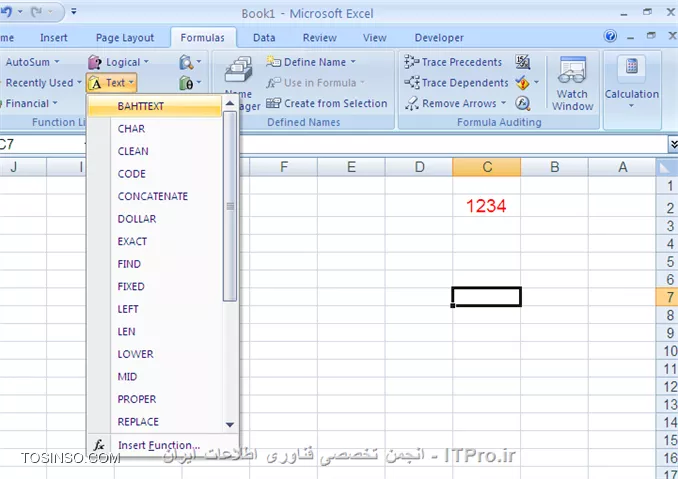Select the DOLLAR function
678x479 pixels.
[x=155, y=219]
